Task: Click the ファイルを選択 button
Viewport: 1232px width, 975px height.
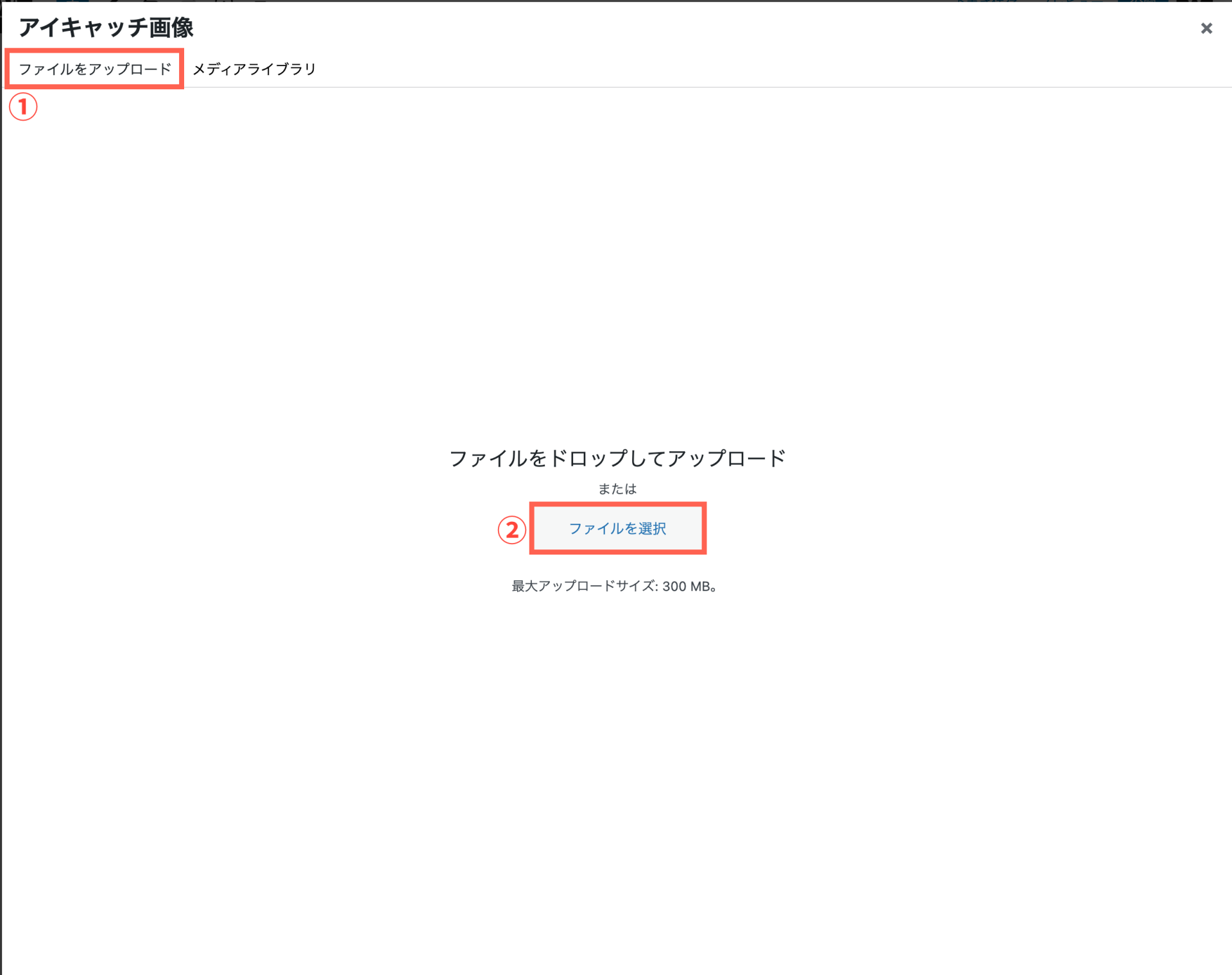Action: pyautogui.click(x=617, y=528)
